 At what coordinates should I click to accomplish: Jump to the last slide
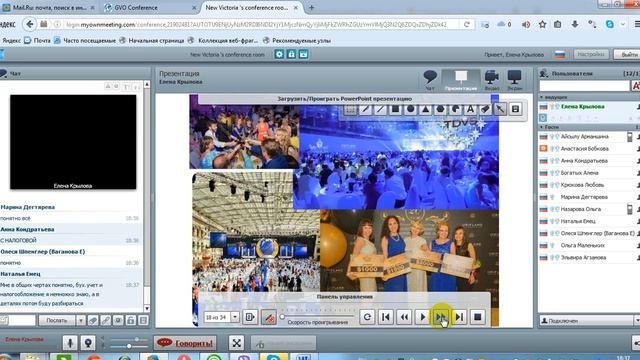[x=459, y=317]
